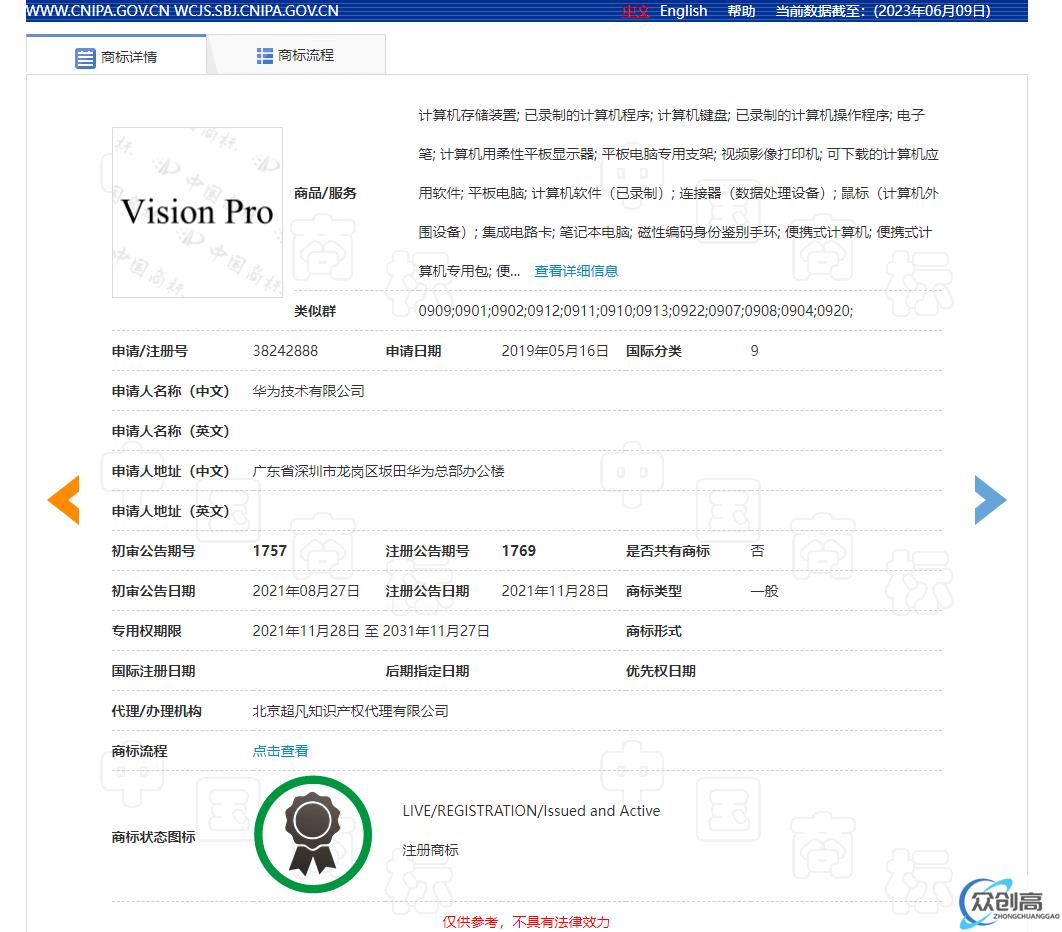Click the 类似群 field label

coord(315,311)
